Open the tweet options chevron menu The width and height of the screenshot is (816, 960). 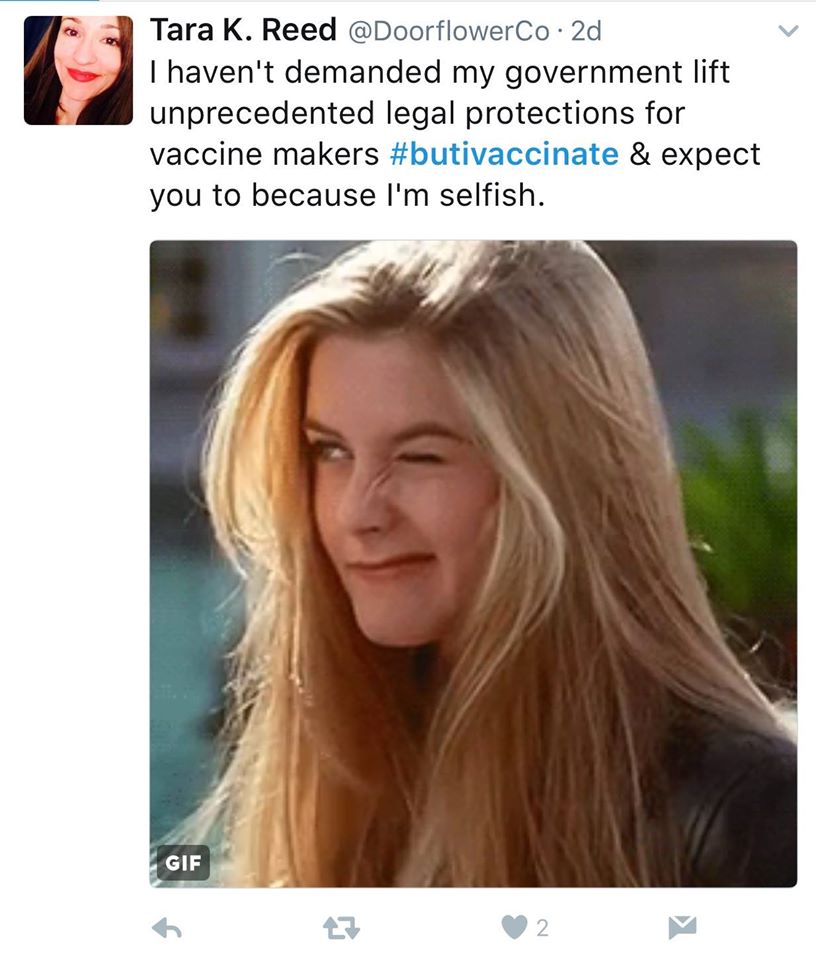point(788,31)
